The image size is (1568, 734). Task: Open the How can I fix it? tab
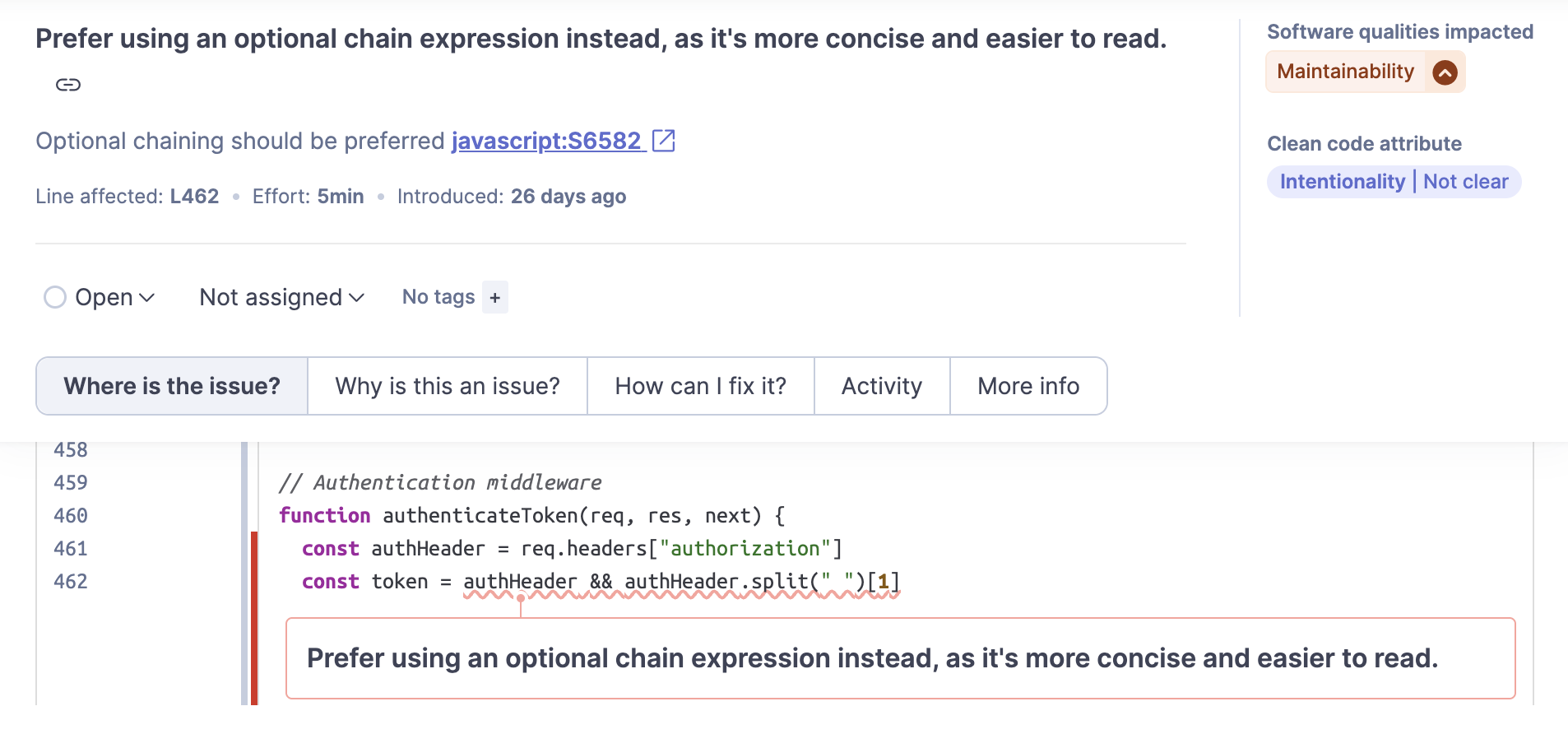(x=700, y=386)
